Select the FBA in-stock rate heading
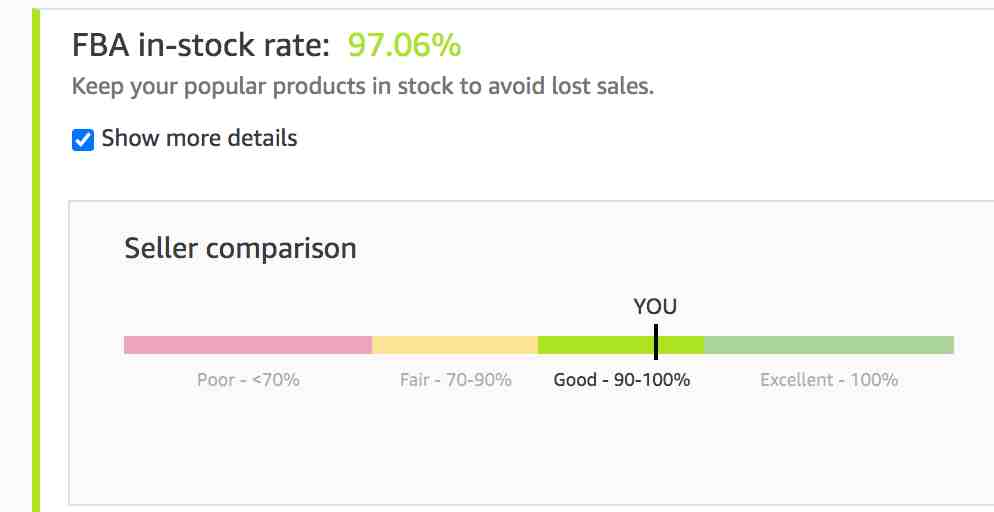This screenshot has height=512, width=994. 200,45
